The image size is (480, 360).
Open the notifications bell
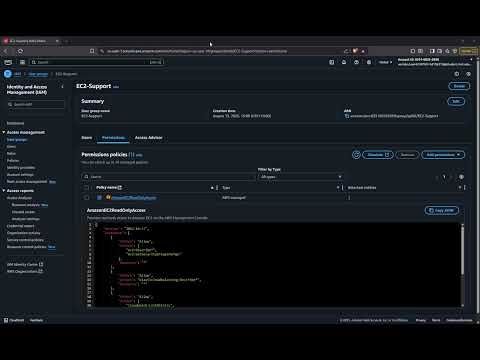[344, 62]
